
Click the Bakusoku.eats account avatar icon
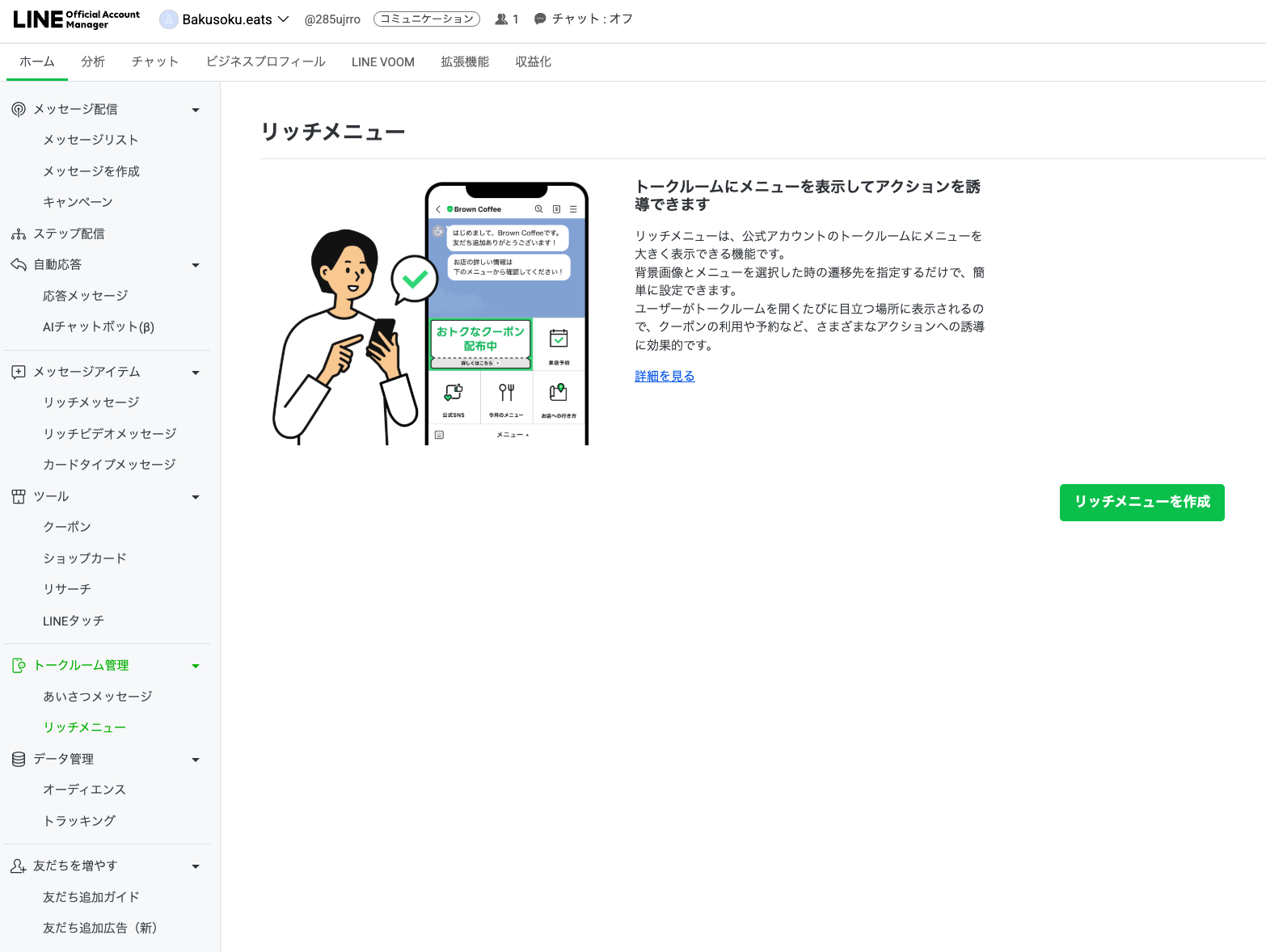point(169,19)
